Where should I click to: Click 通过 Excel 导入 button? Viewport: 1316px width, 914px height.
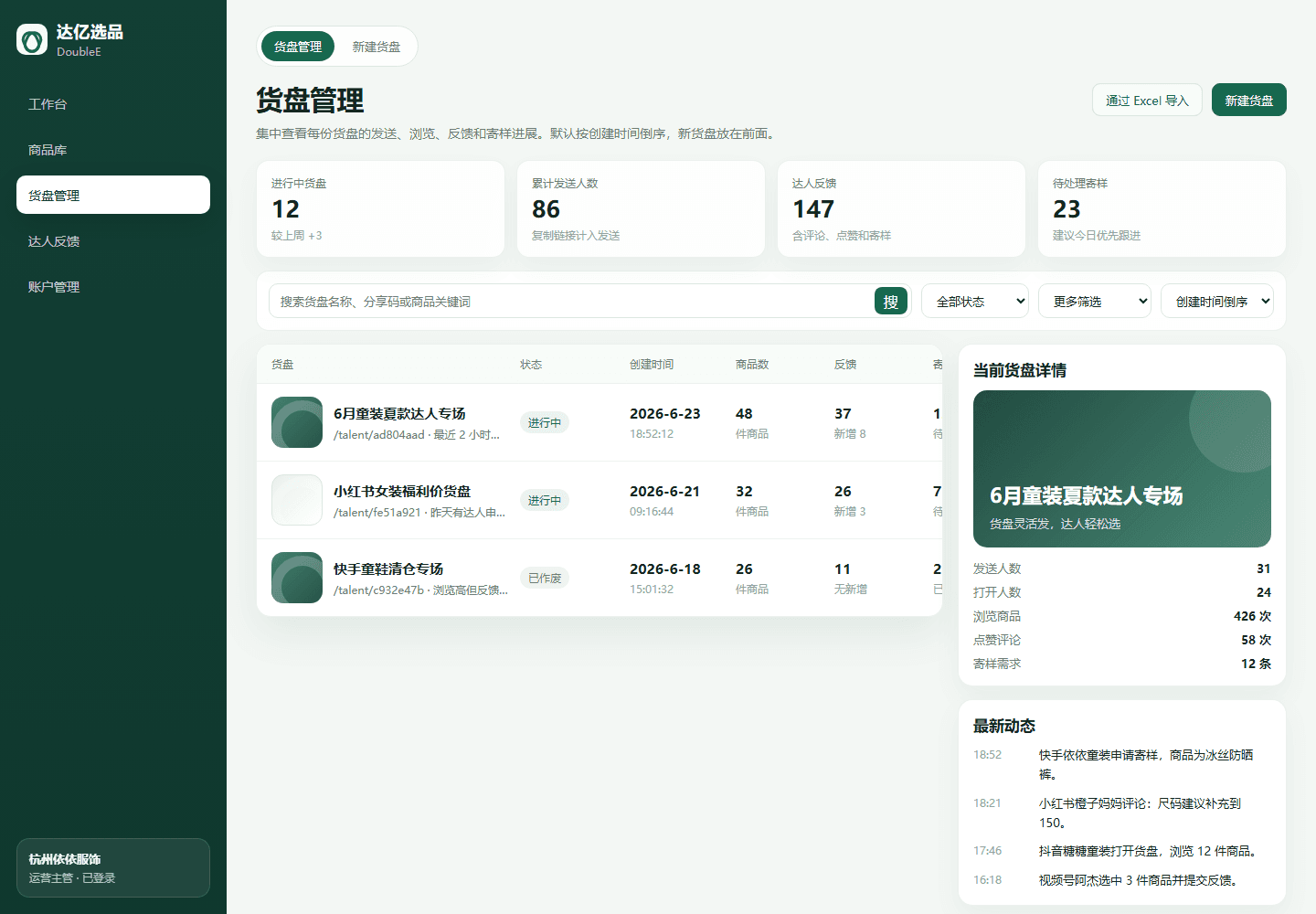tap(1147, 100)
